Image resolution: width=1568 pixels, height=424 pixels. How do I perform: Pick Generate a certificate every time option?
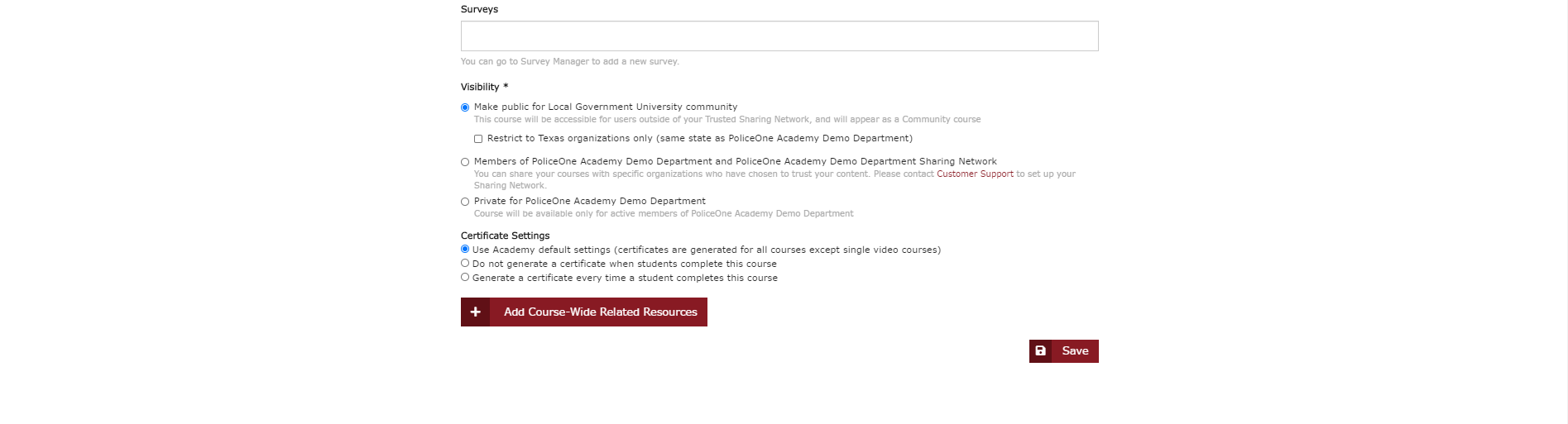(x=465, y=277)
